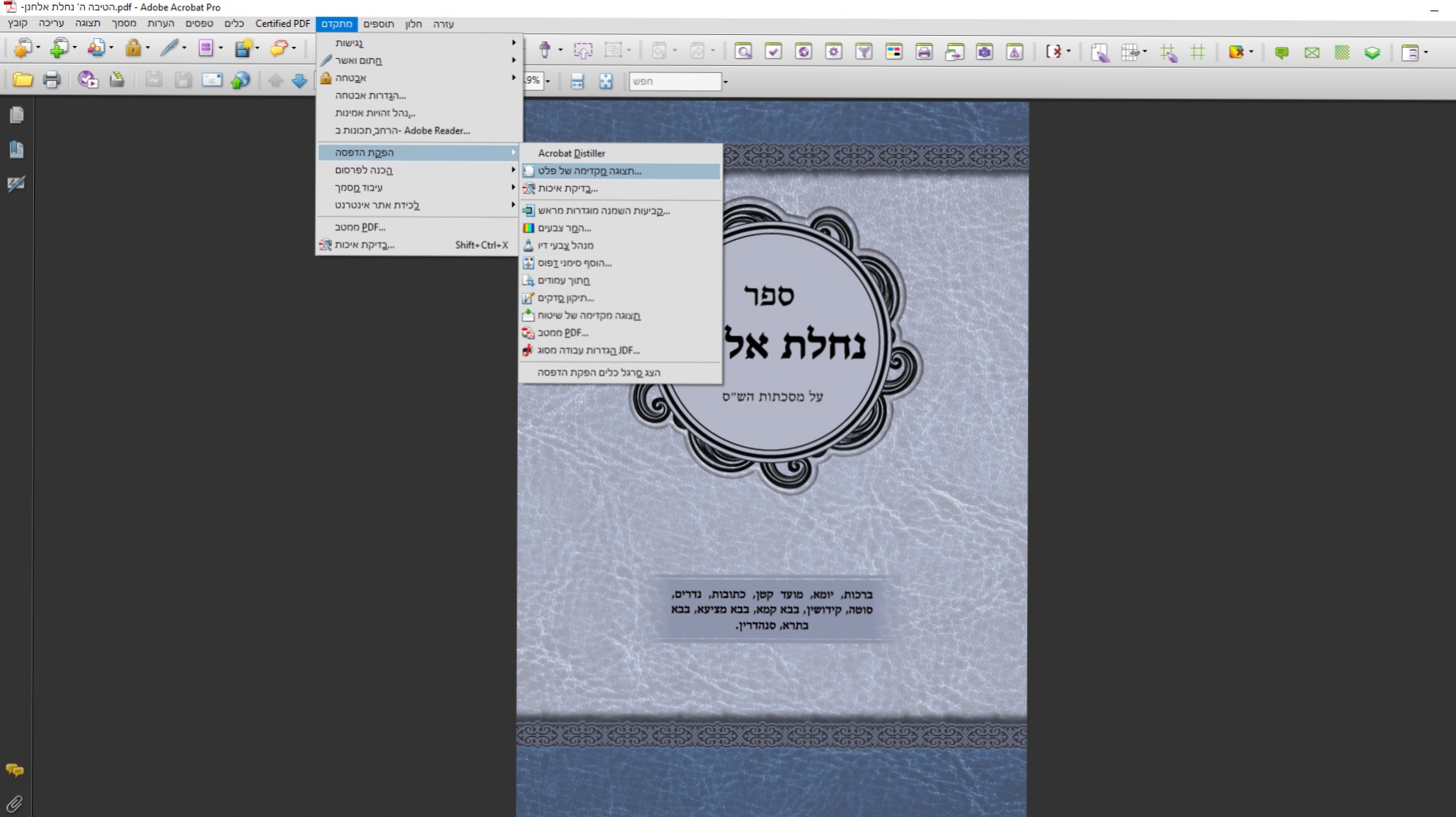
Task: Choose המר צבעים in the print production submenu
Action: [x=620, y=228]
